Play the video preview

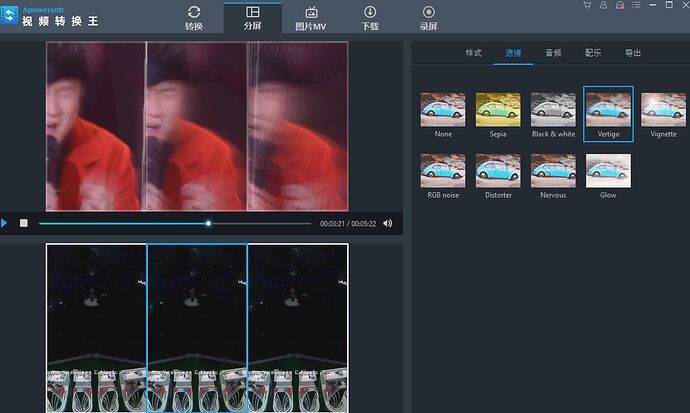point(5,223)
